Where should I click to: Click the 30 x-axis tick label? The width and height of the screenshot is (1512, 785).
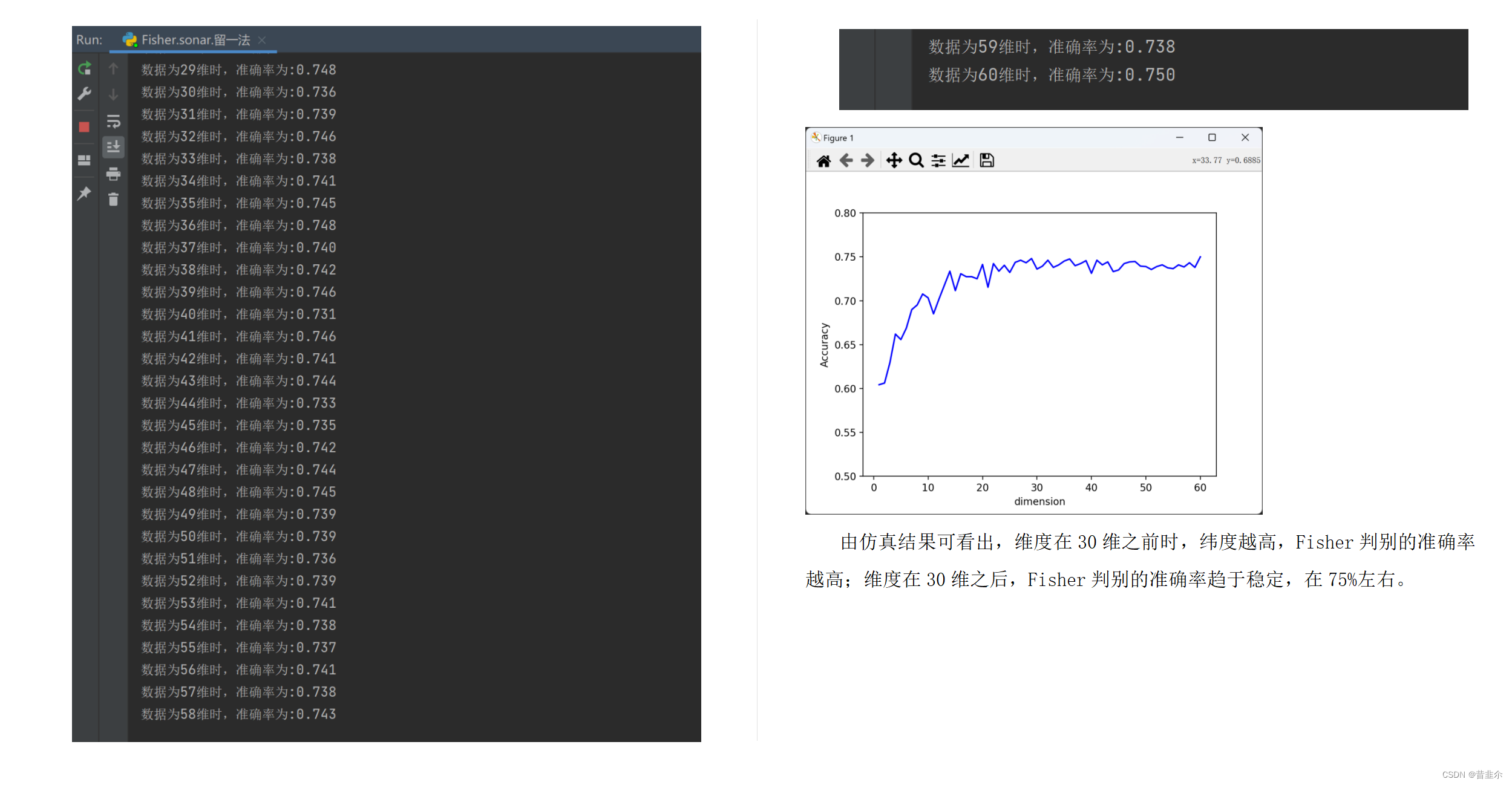(x=1036, y=487)
